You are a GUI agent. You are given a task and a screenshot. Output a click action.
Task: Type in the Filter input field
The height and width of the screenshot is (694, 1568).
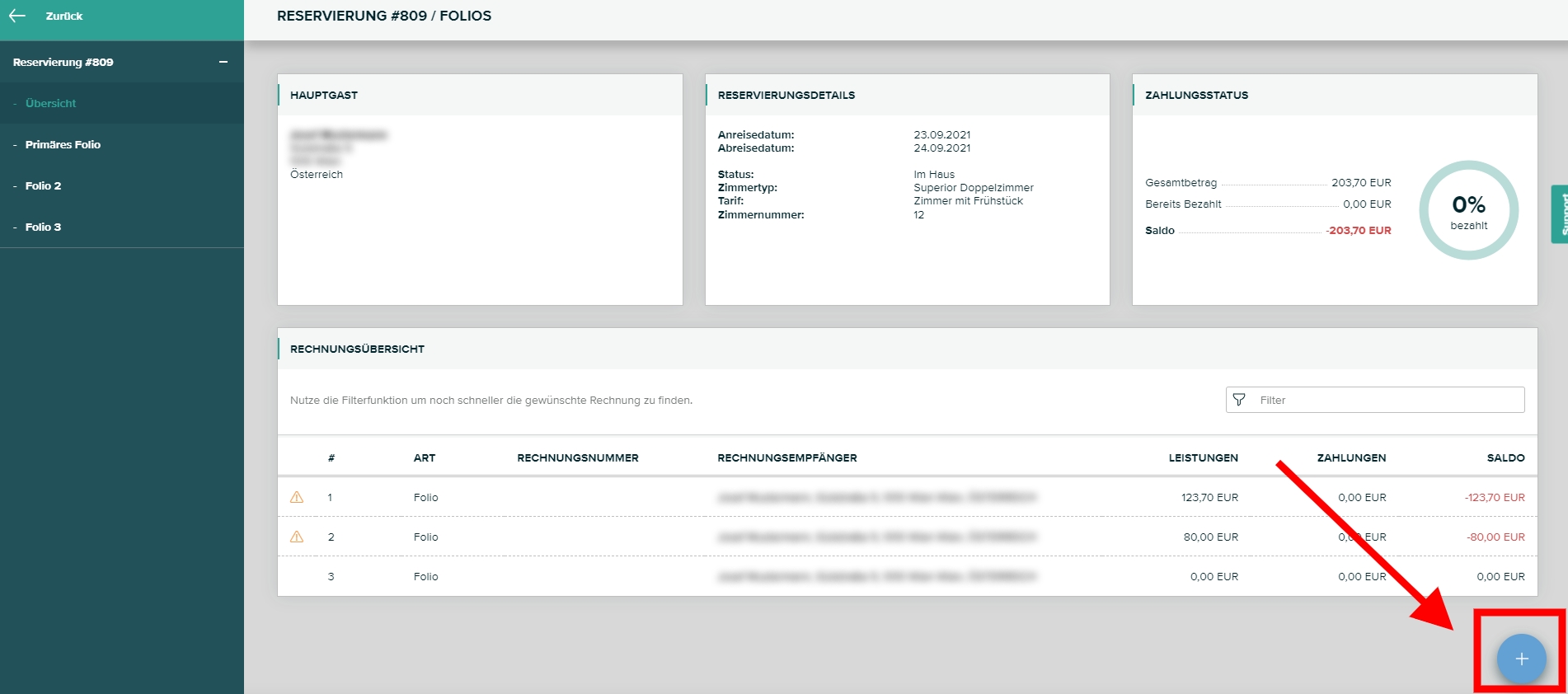click(1385, 400)
